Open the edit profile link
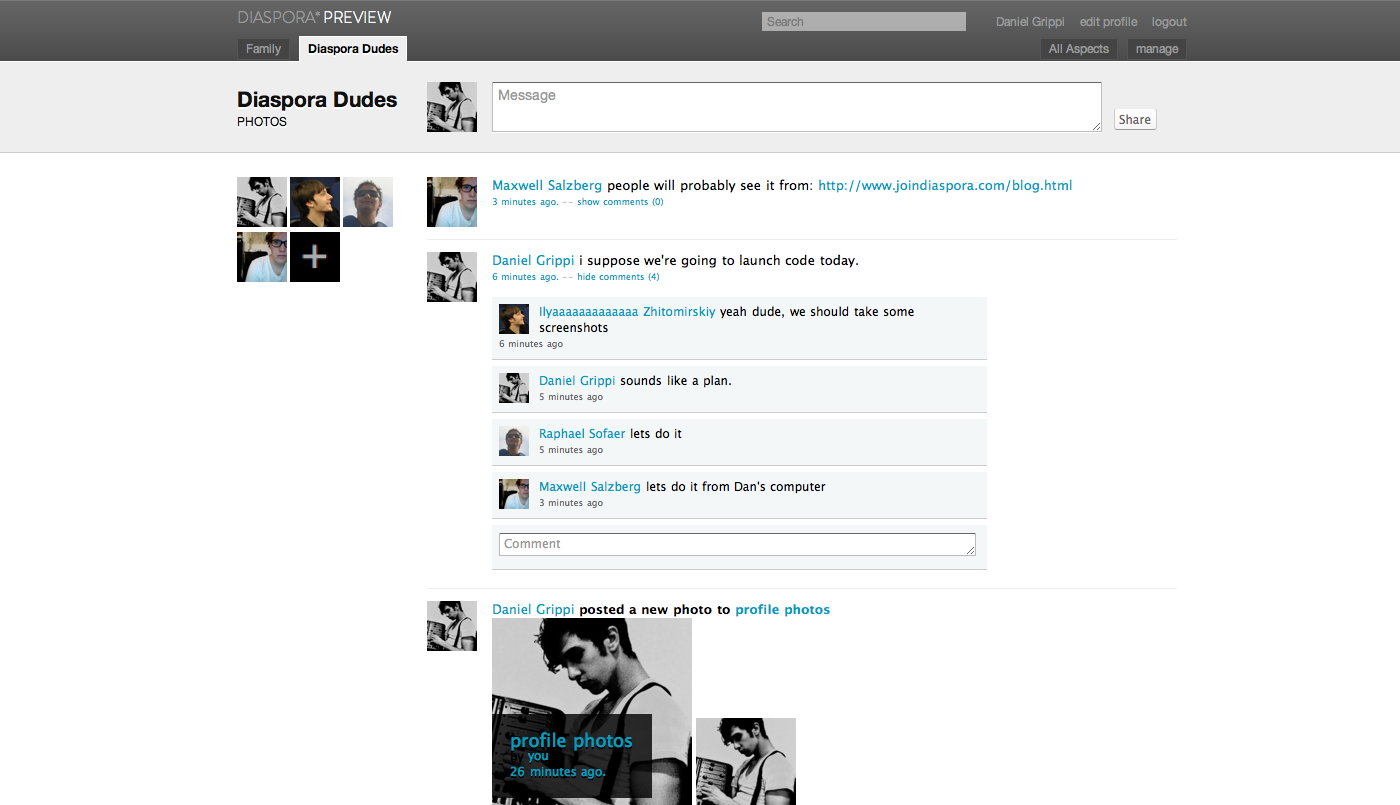Screen dimensions: 1400x805 tap(1108, 22)
